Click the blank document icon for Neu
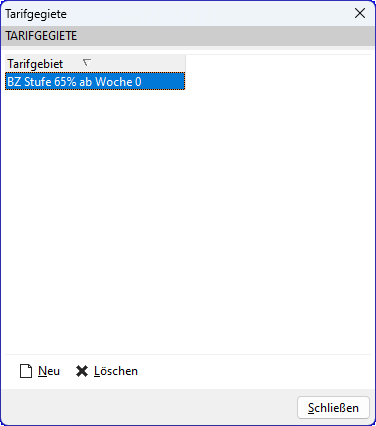 point(26,371)
